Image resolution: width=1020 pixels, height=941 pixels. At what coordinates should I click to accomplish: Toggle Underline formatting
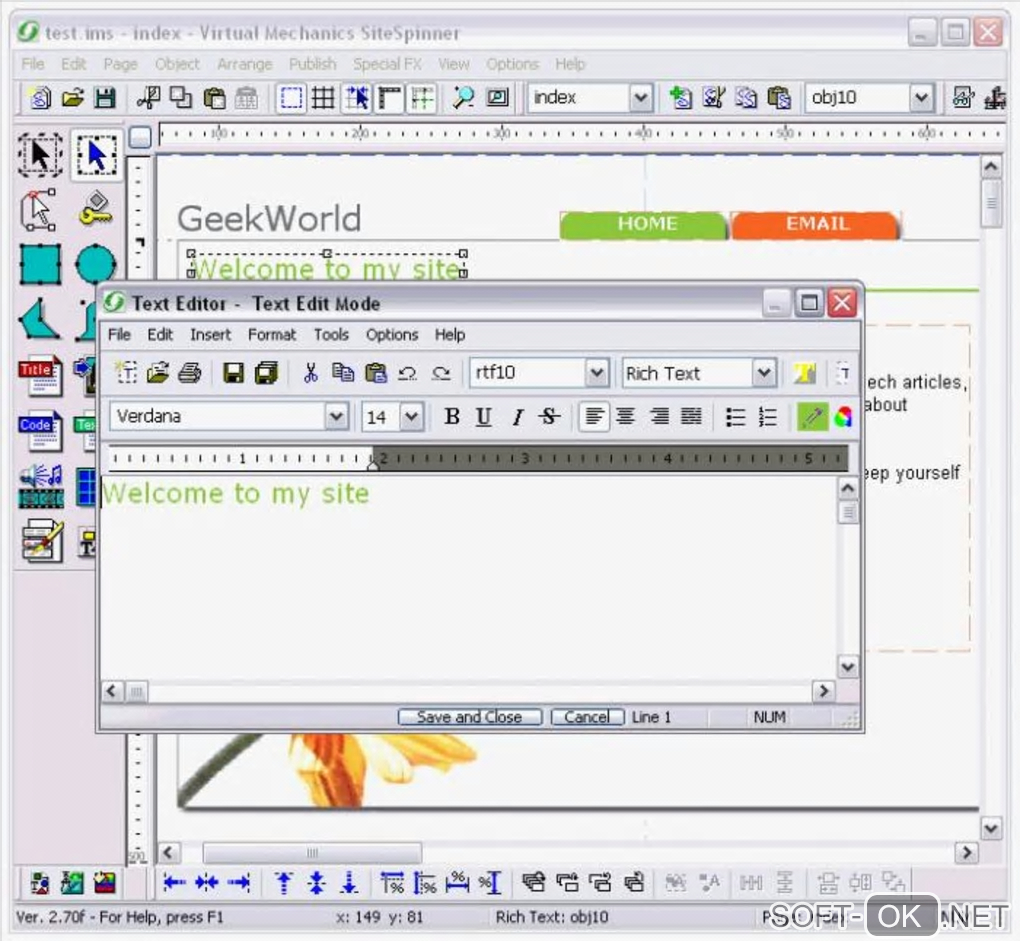tap(483, 416)
